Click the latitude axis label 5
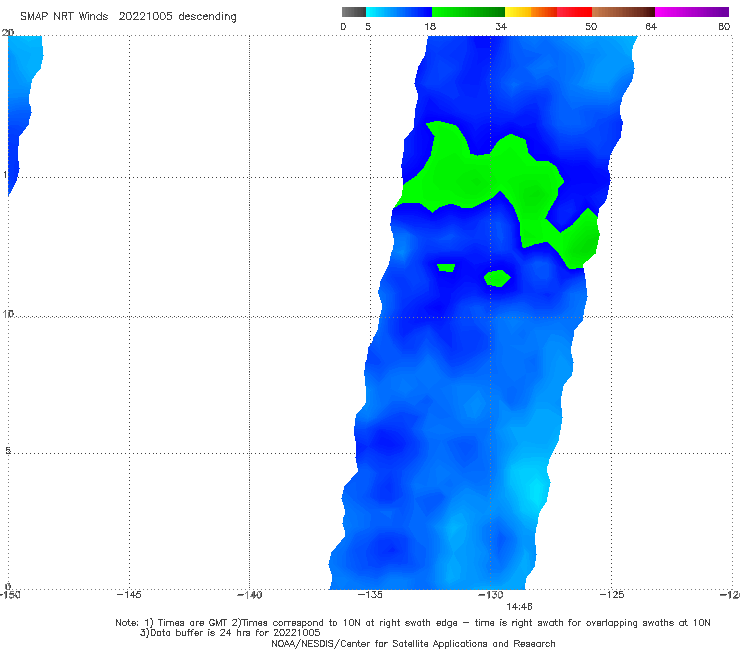740x650 pixels. point(8,450)
